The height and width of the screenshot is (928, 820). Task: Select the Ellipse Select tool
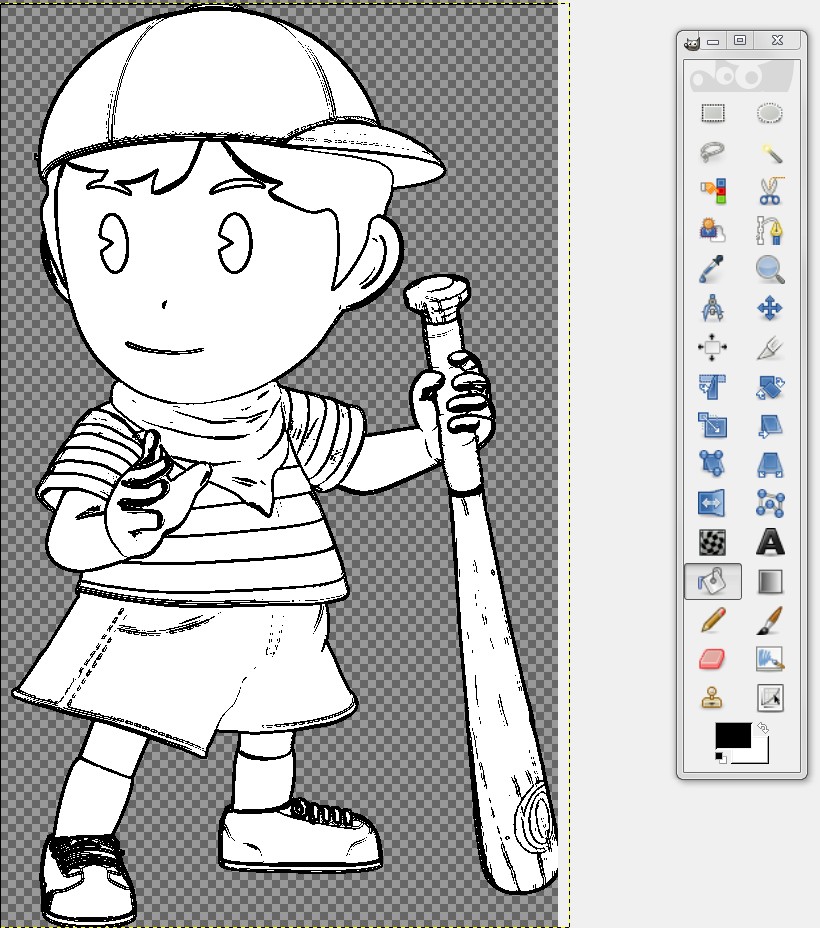pos(769,113)
